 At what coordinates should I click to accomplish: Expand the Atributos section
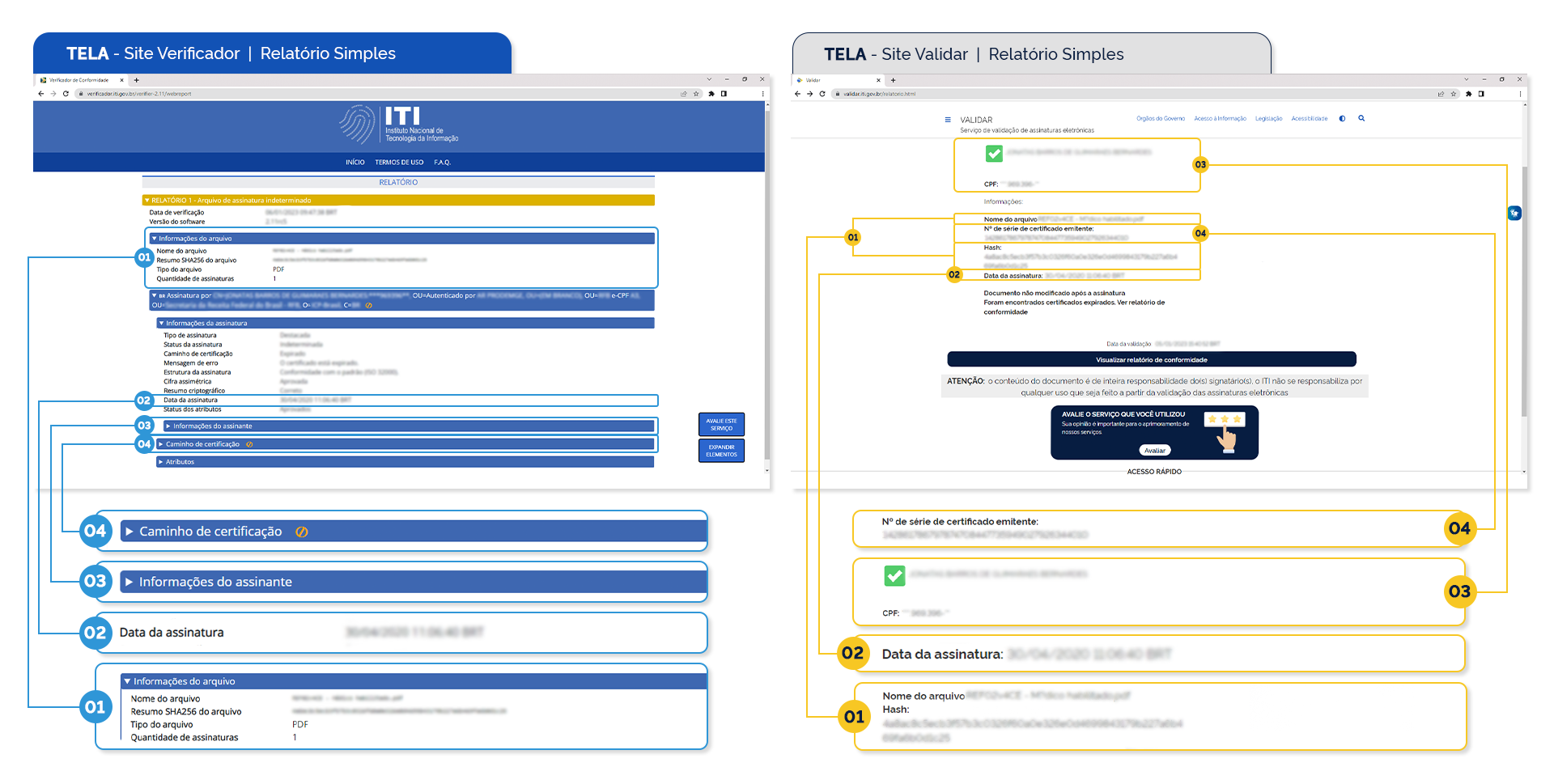coord(405,462)
